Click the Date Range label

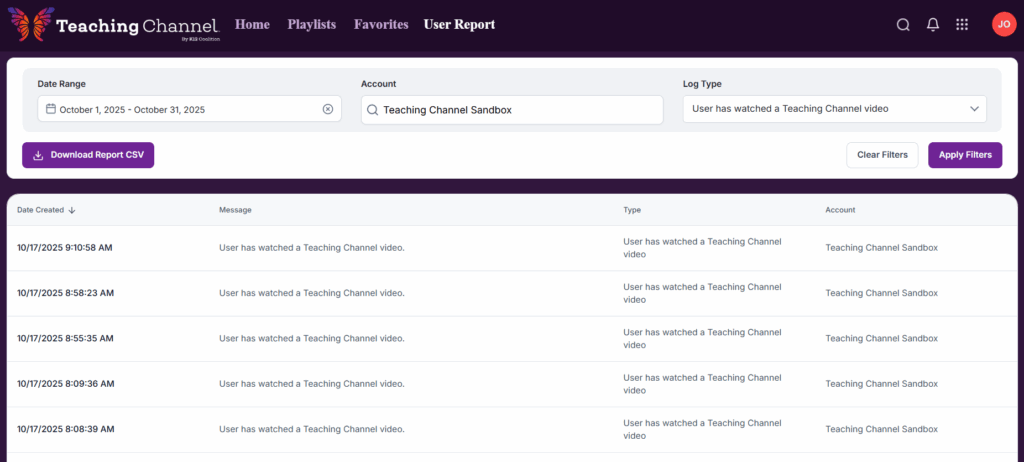tap(61, 84)
